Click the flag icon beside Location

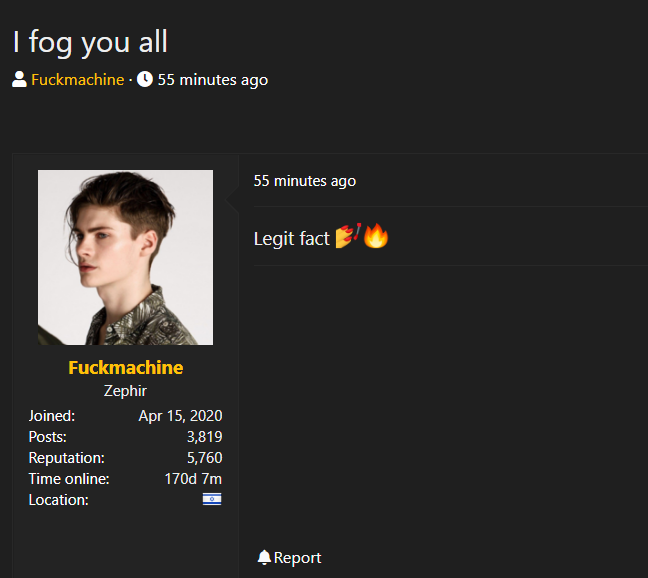click(x=212, y=500)
